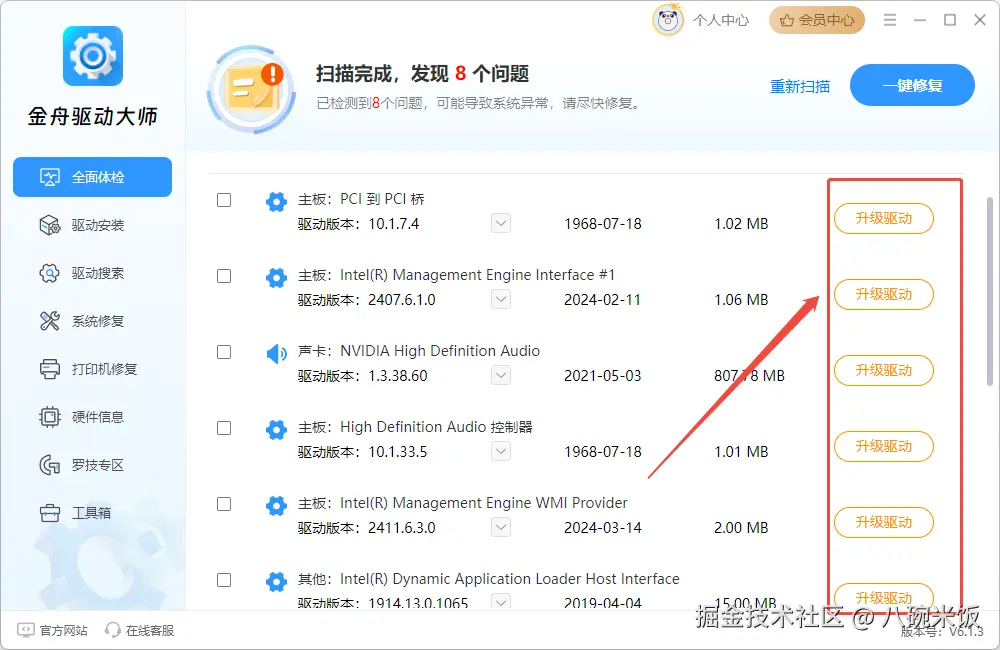Image resolution: width=1000 pixels, height=650 pixels.
Task: Open version dropdown for driver 1.3.38.60
Action: [501, 375]
